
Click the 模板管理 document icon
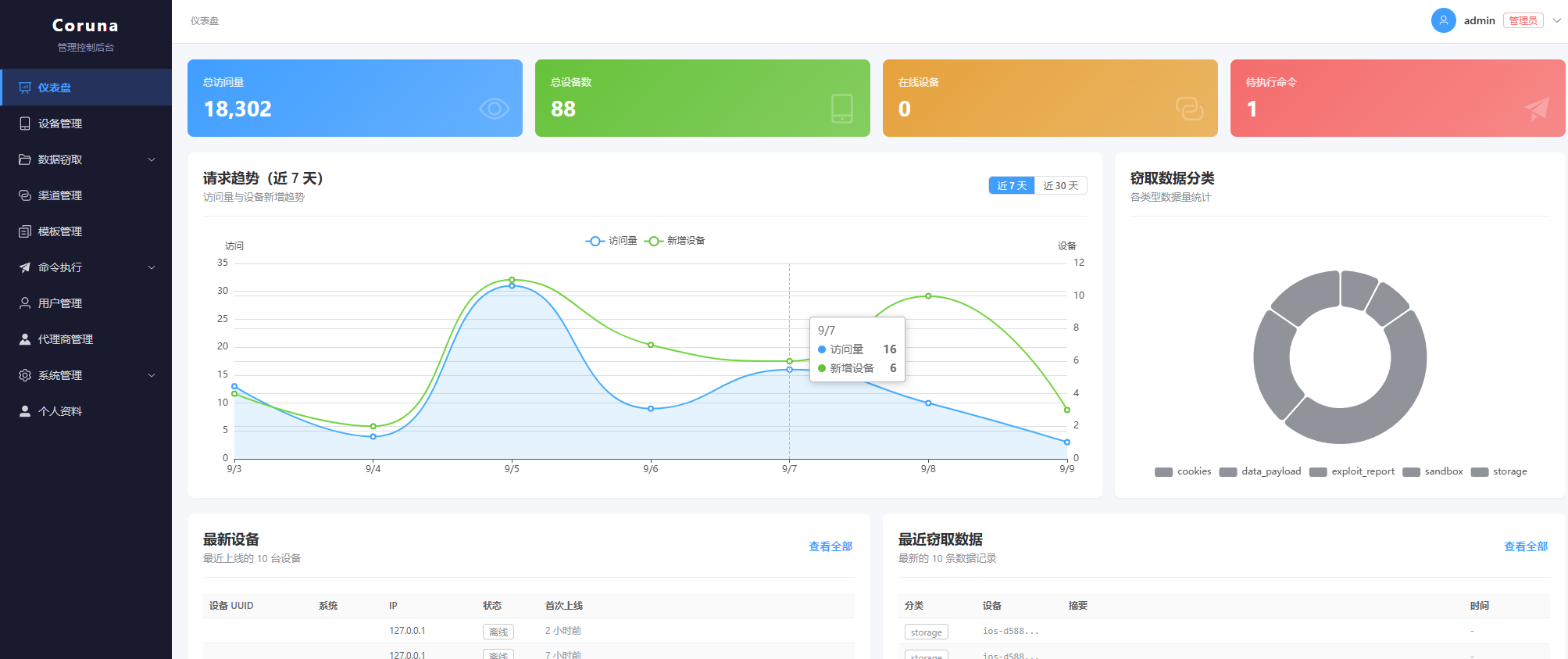(25, 231)
